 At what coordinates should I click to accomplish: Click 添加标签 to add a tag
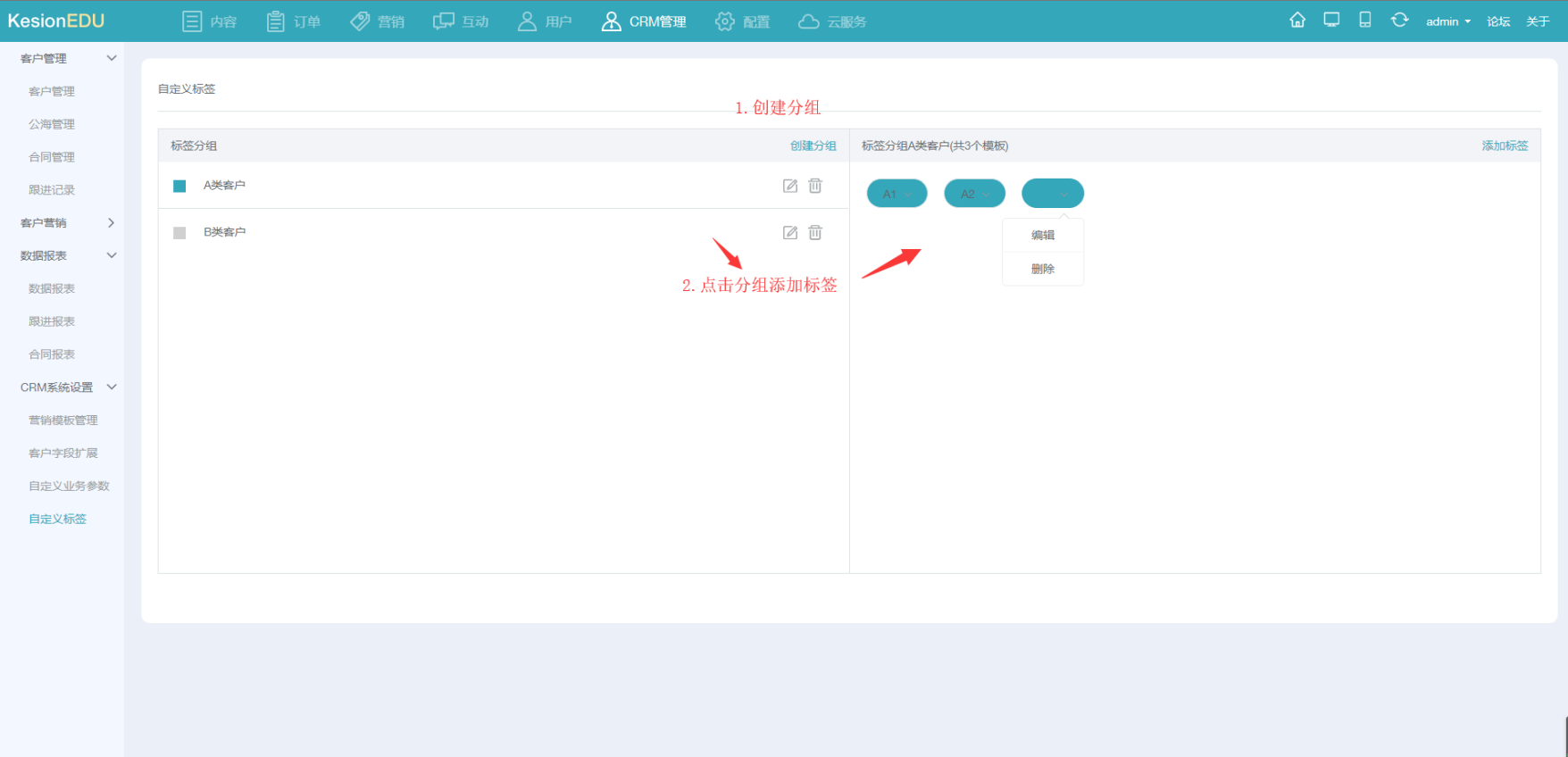coord(1505,146)
